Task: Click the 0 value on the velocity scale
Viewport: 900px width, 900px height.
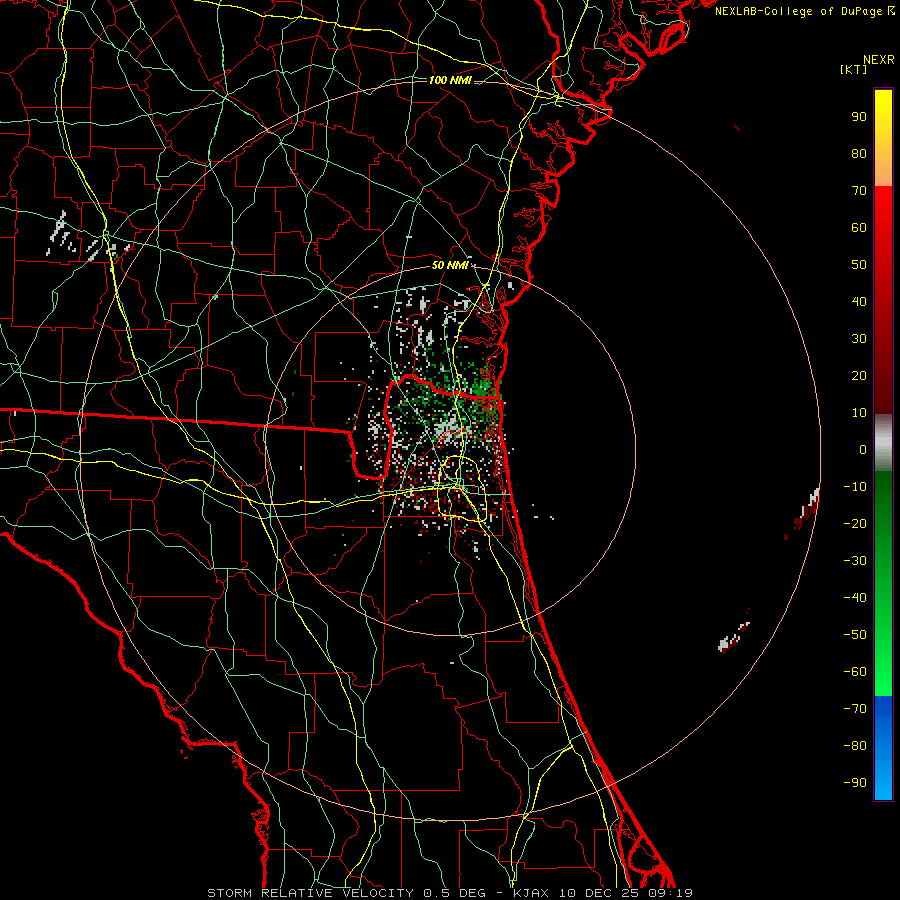Action: pyautogui.click(x=863, y=449)
